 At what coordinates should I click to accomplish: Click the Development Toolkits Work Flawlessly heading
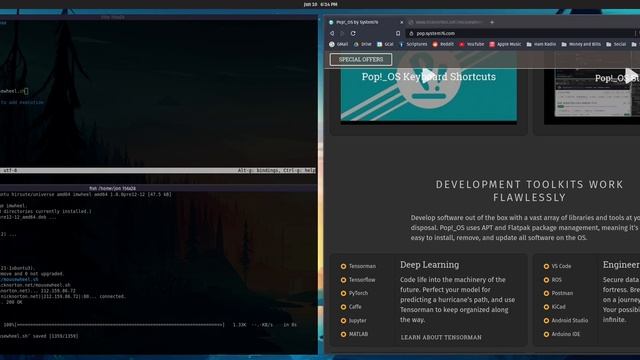(x=529, y=191)
